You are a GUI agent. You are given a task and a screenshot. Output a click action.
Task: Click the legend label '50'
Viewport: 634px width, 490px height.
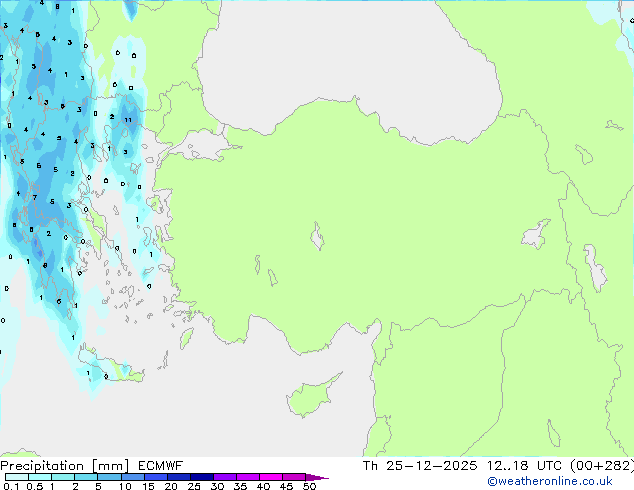pyautogui.click(x=309, y=486)
